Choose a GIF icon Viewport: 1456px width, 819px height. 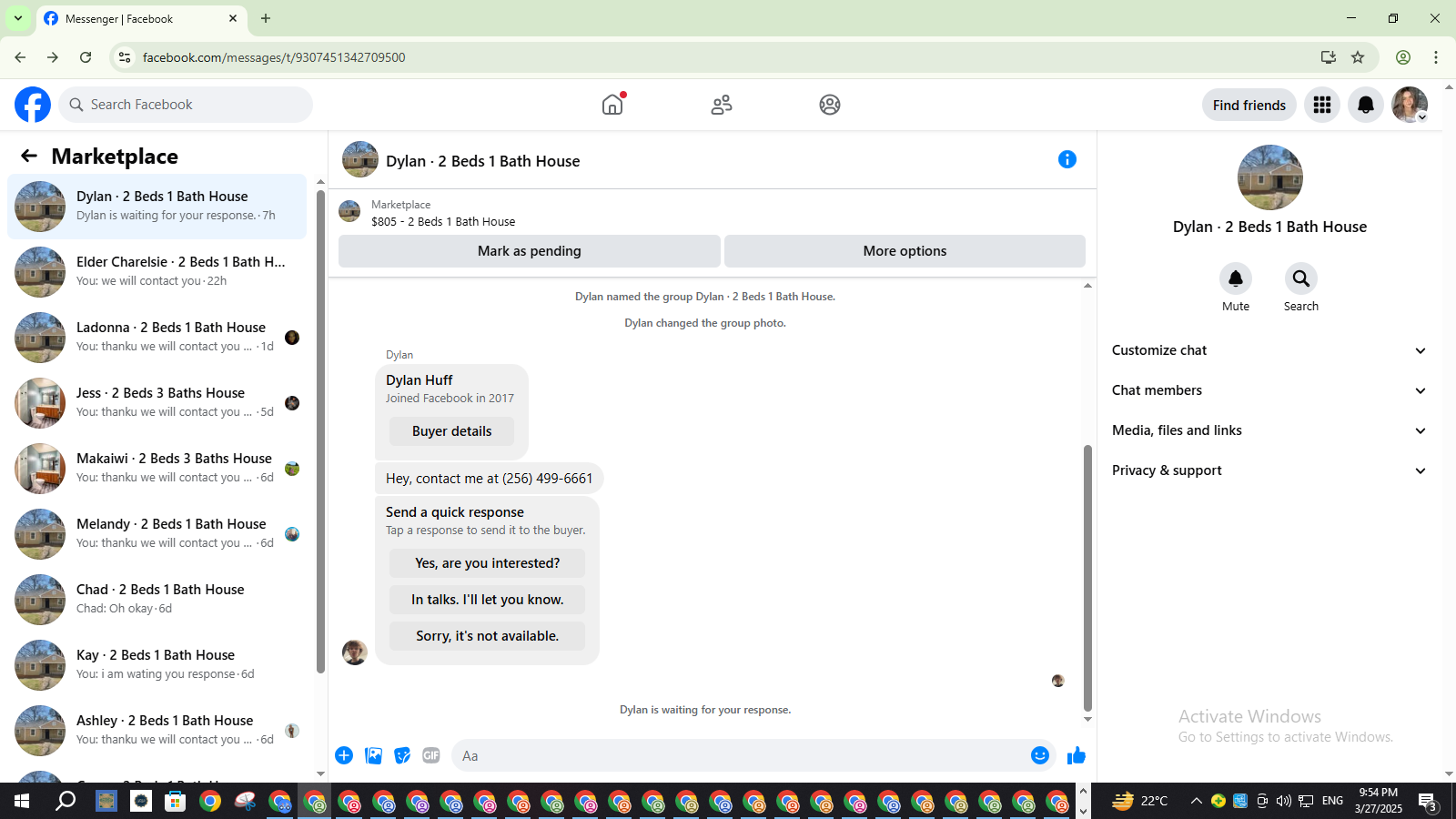click(x=431, y=755)
